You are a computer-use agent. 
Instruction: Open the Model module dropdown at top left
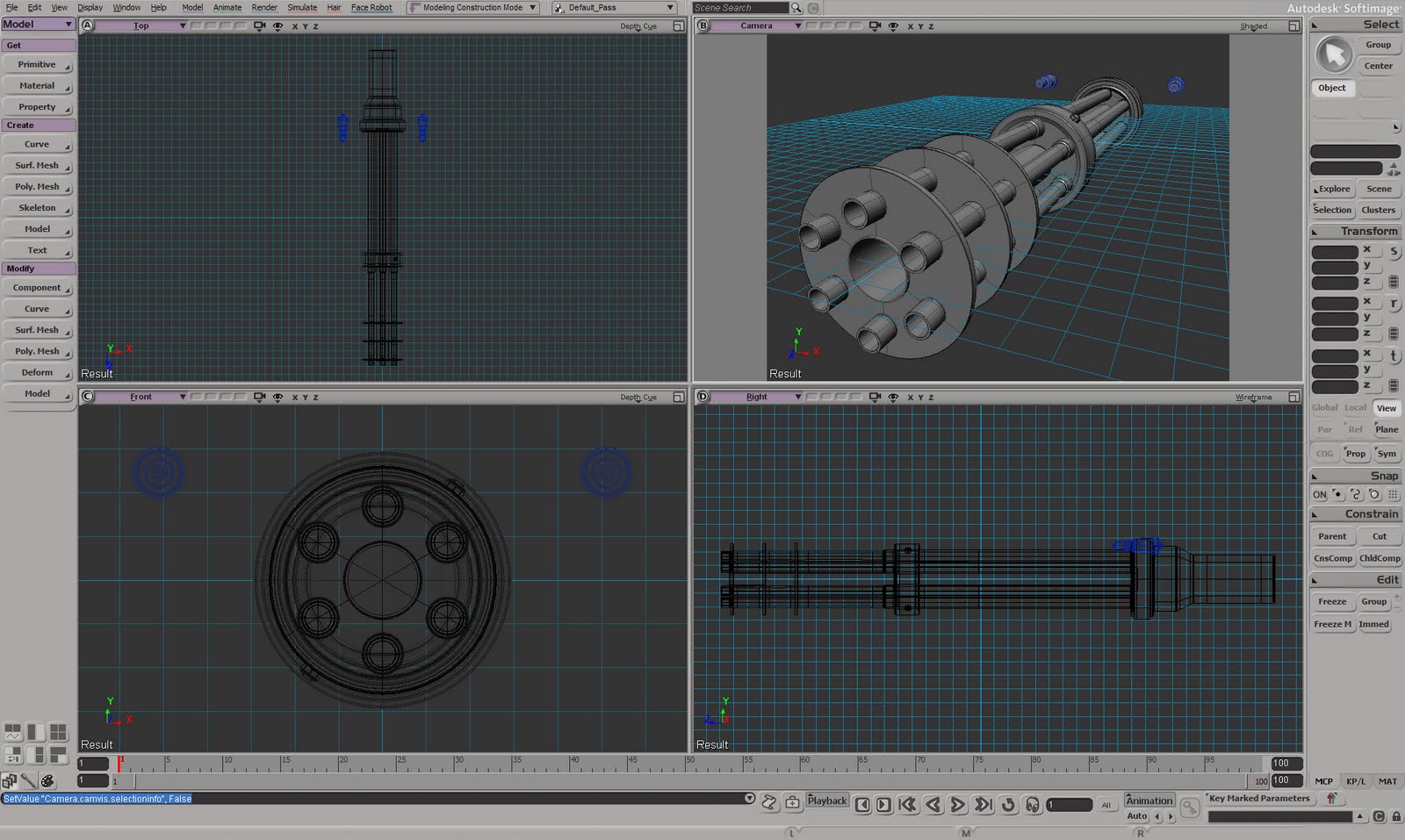click(38, 25)
